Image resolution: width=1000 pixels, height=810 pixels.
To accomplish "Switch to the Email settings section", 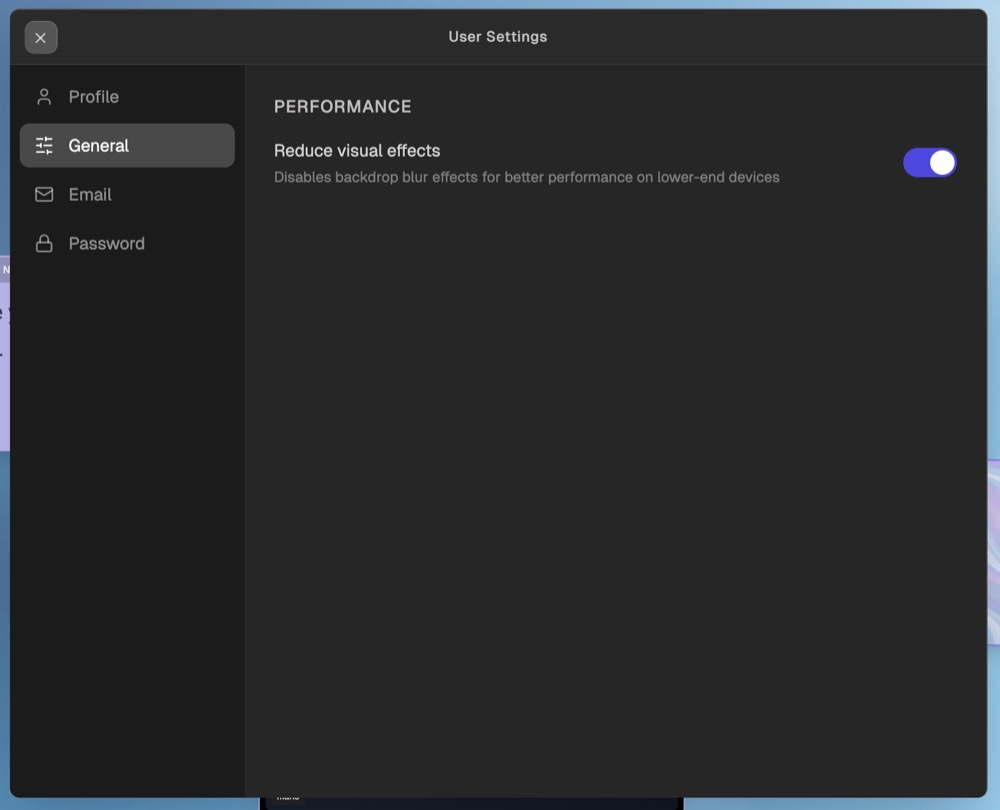I will click(90, 195).
